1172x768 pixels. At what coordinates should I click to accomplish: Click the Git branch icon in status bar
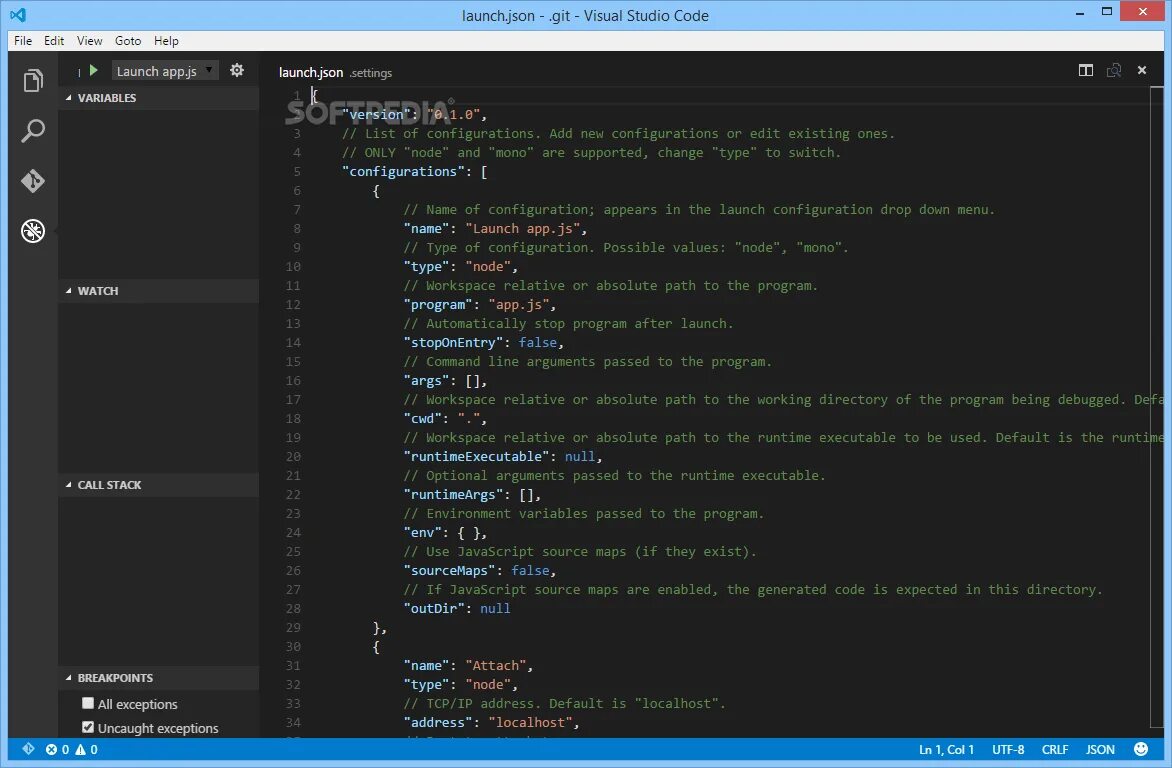point(28,749)
